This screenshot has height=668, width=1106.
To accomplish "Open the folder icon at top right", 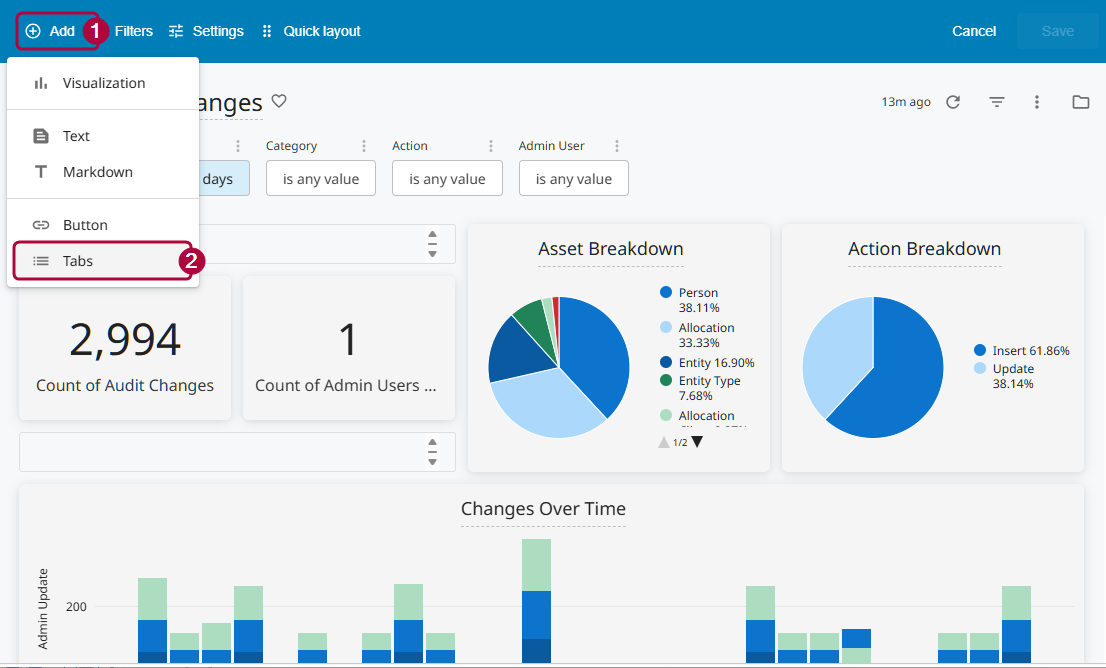I will point(1081,102).
